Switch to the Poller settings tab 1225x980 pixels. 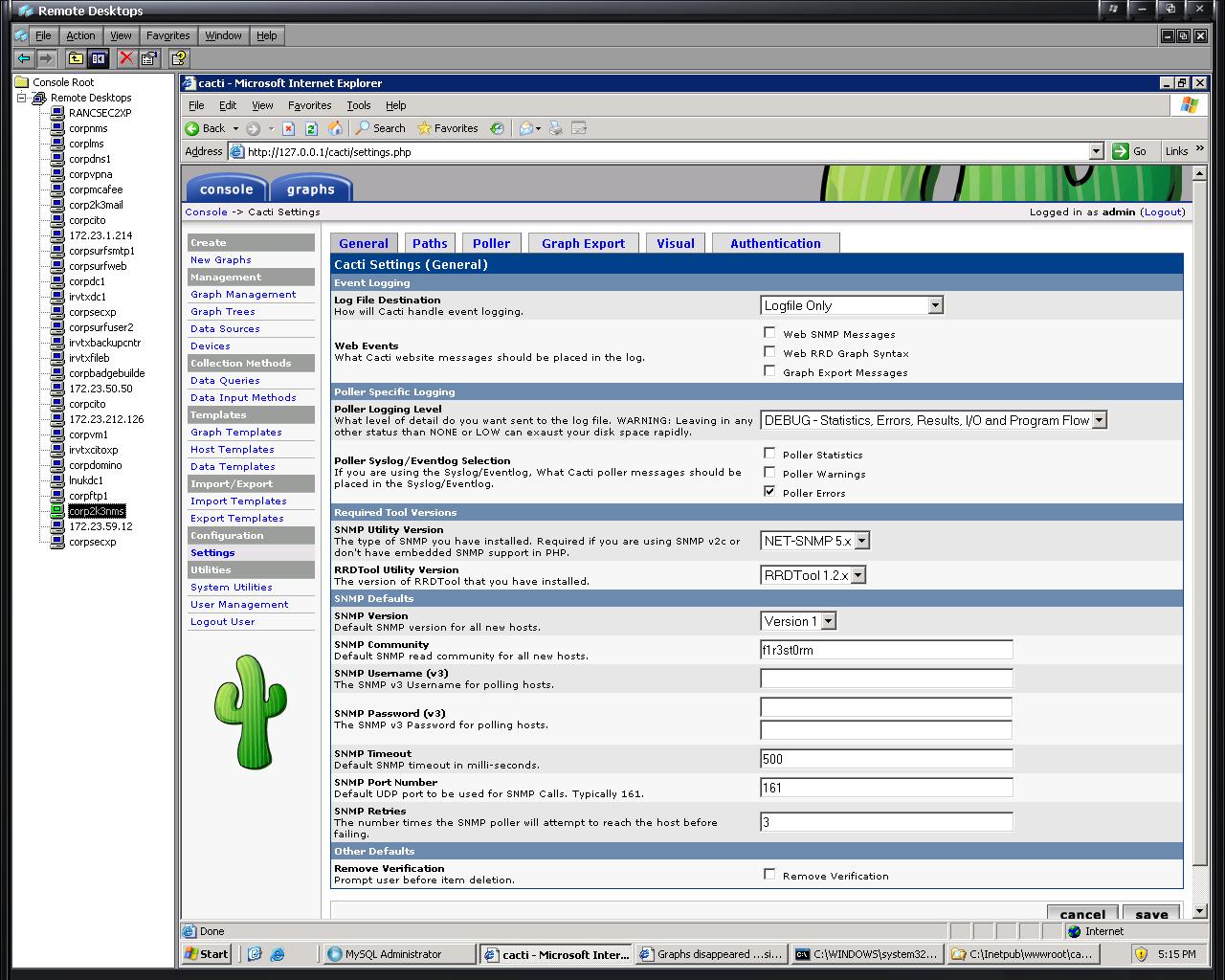[x=491, y=243]
